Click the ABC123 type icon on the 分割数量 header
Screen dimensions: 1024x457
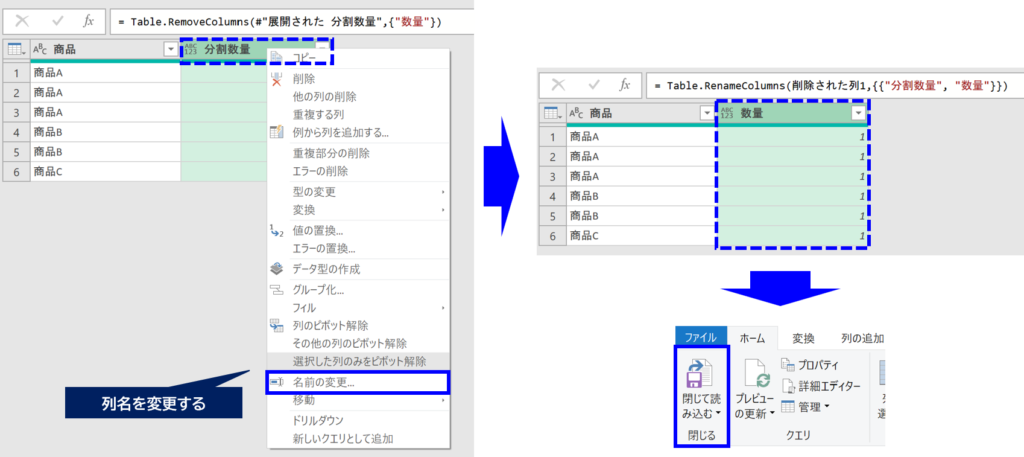coord(191,49)
